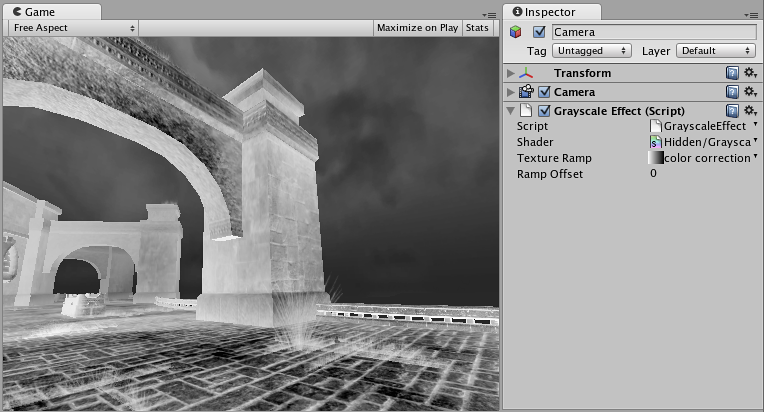Screen dimensions: 764x412
Task: Click the Shader property label
Action: [535, 142]
